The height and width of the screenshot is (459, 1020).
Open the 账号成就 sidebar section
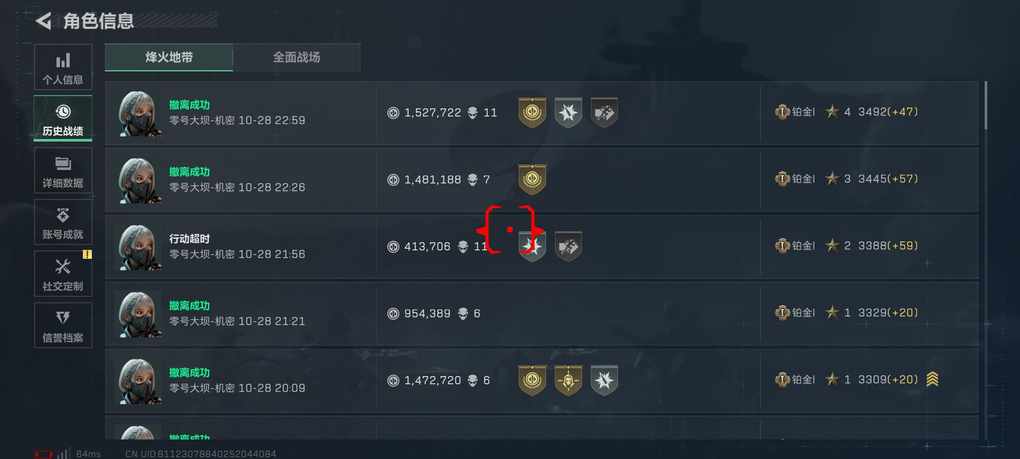pos(63,222)
